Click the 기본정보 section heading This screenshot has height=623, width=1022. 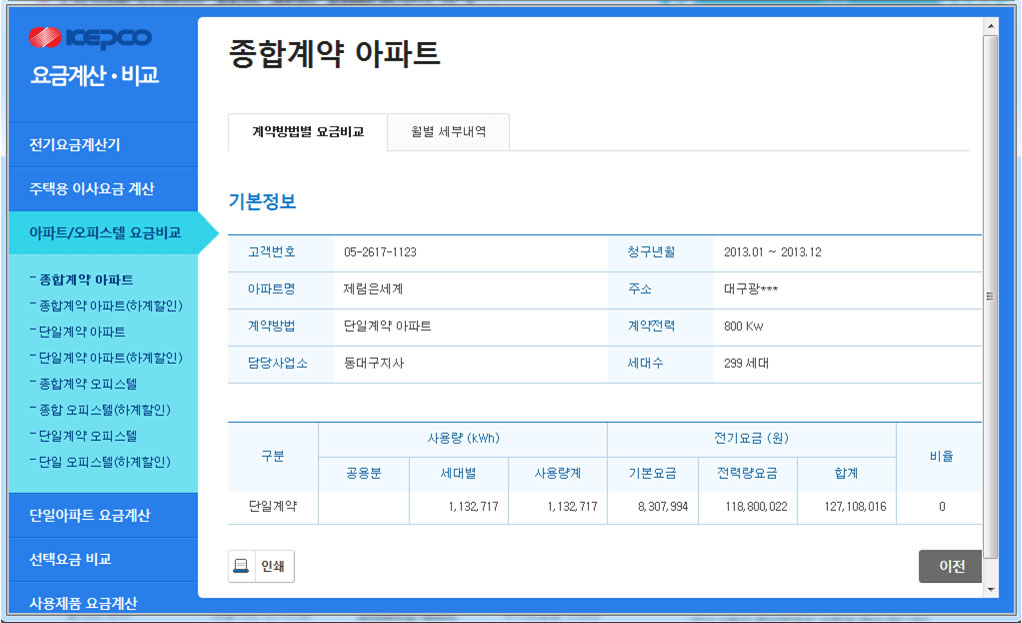click(x=262, y=201)
